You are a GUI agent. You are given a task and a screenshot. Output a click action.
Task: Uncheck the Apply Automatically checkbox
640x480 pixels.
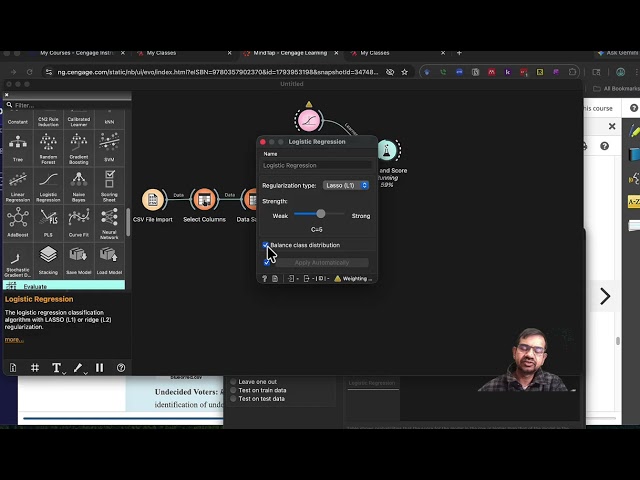(267, 262)
